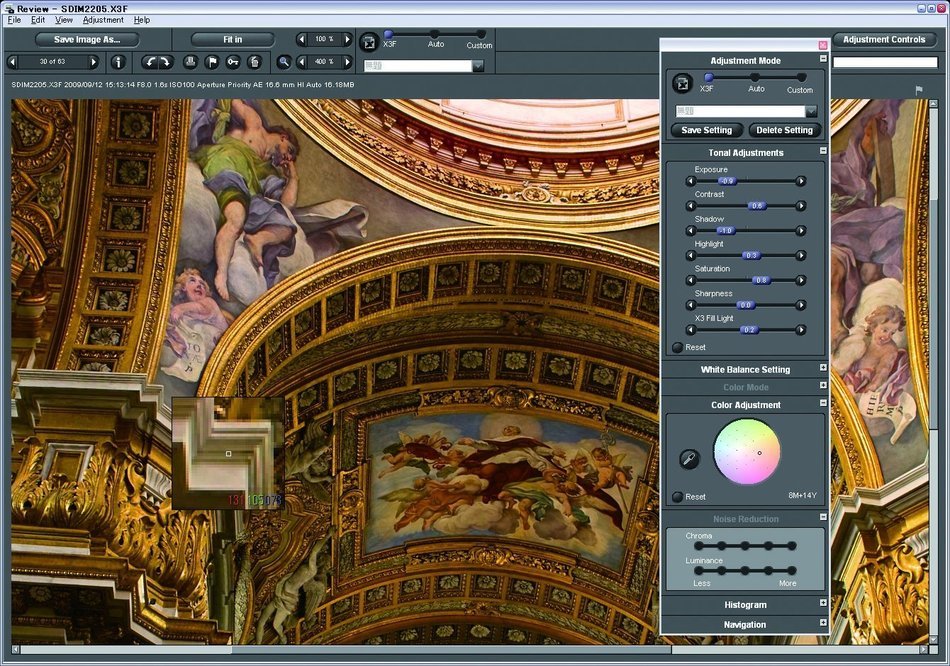Select Custom in the Adjustment Mode panel

[x=802, y=78]
